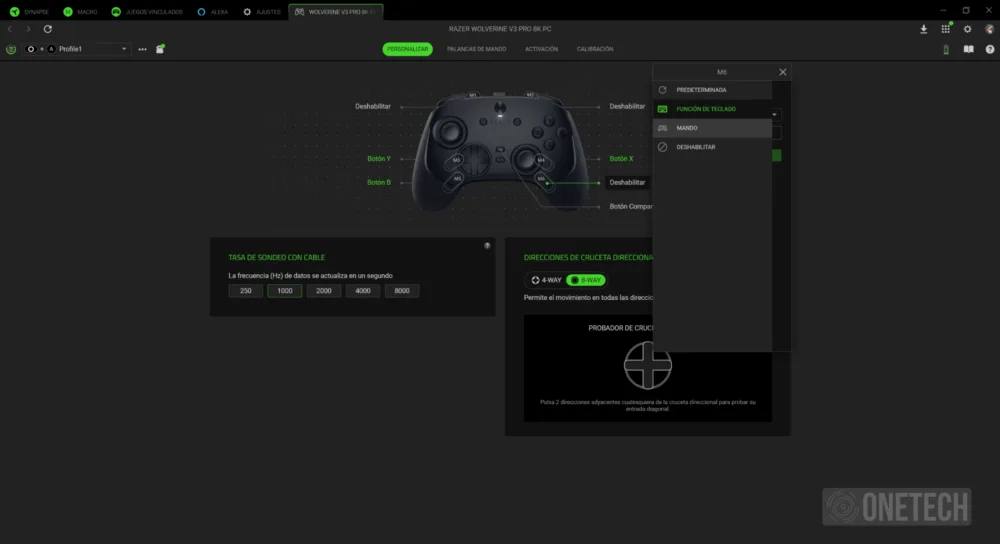
Task: Set polling rate to 8000 Hz
Action: pyautogui.click(x=402, y=291)
